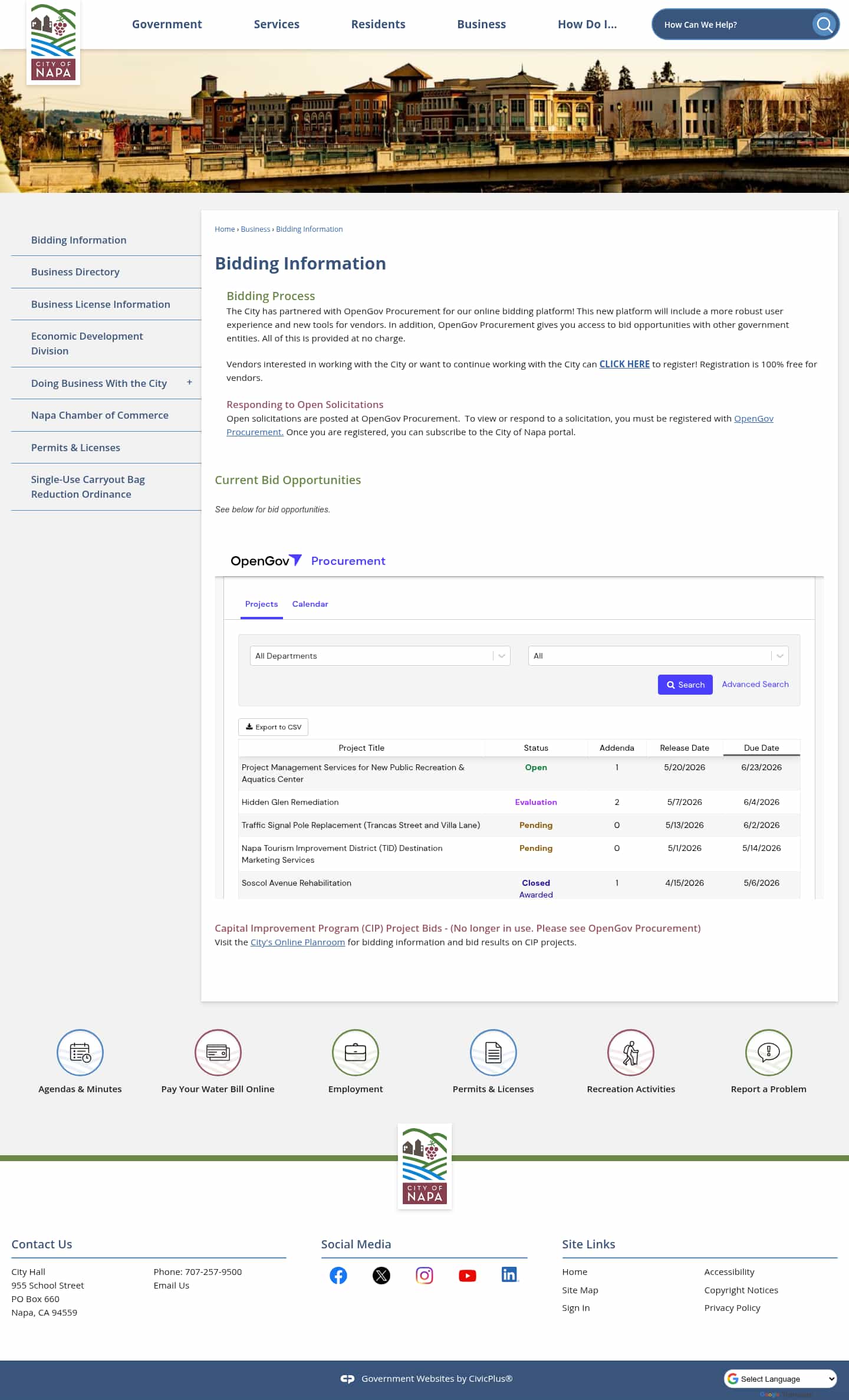Sort by the Due Date column header
This screenshot has width=849, height=1400.
762,748
